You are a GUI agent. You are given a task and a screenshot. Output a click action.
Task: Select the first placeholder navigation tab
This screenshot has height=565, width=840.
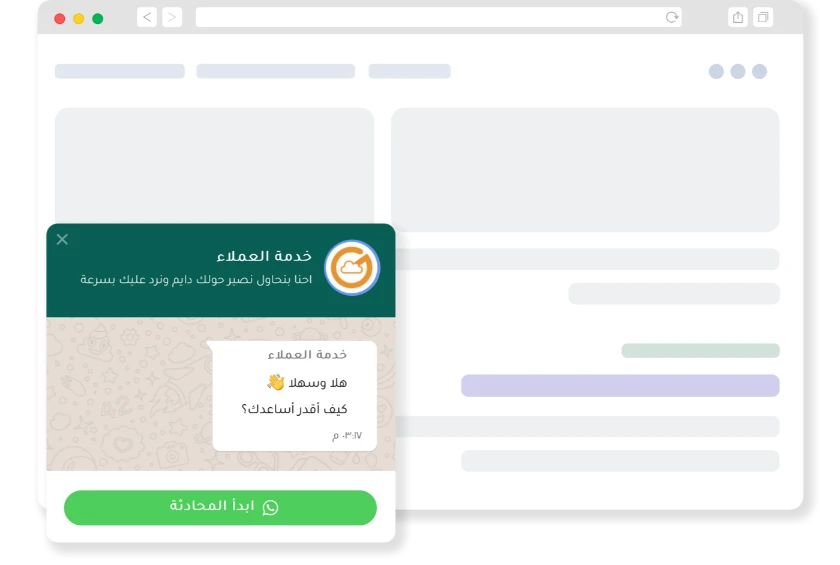(120, 71)
